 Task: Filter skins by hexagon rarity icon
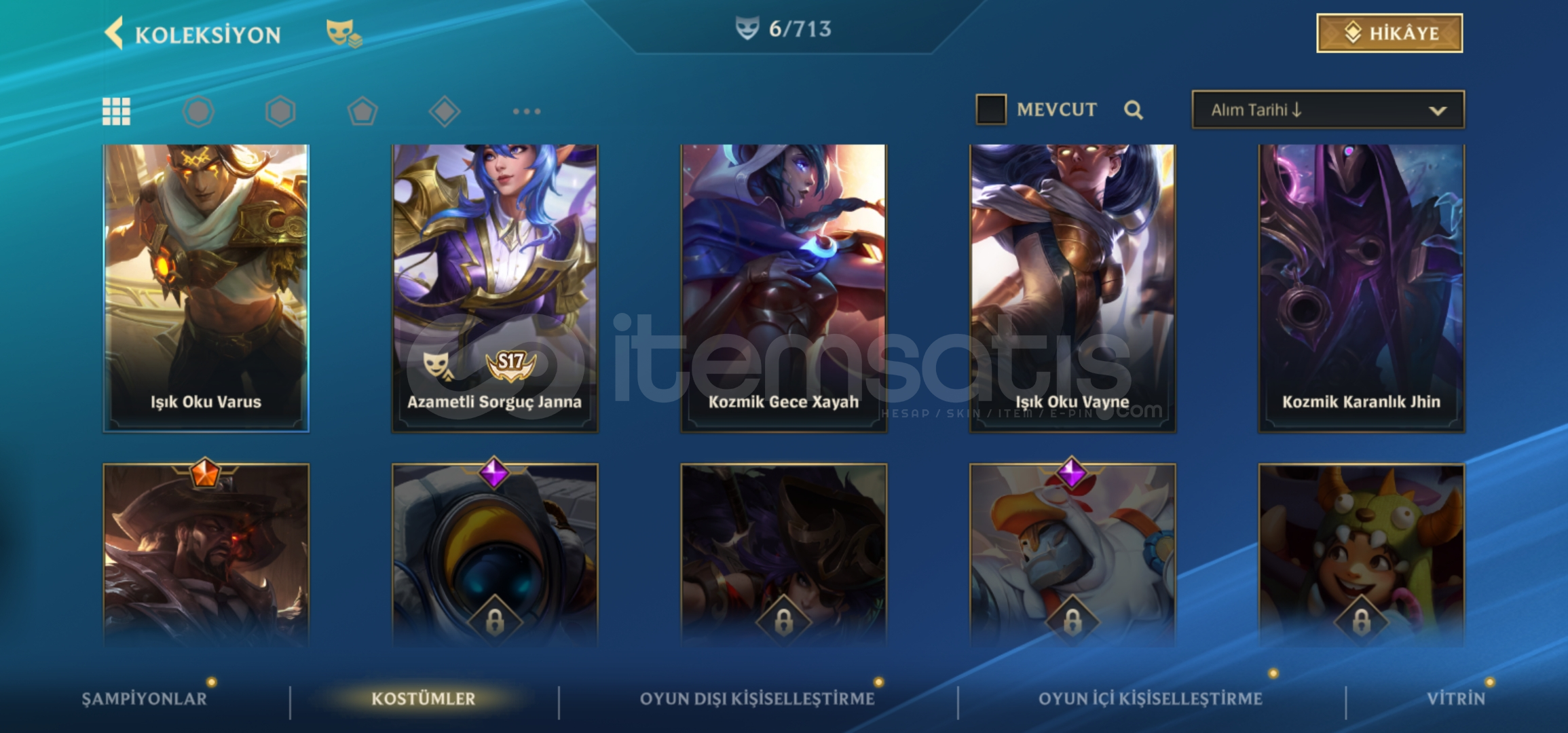tap(280, 111)
